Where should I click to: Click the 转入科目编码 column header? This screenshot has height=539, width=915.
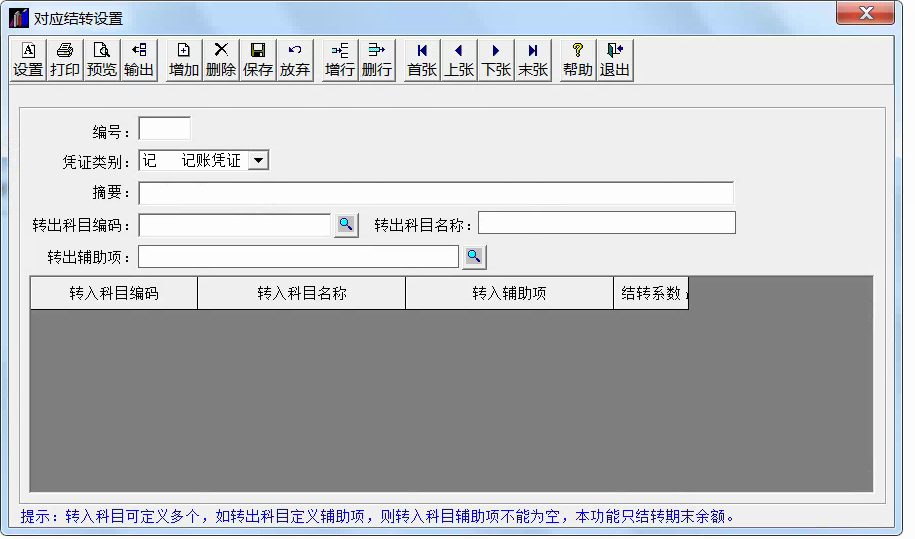[114, 293]
